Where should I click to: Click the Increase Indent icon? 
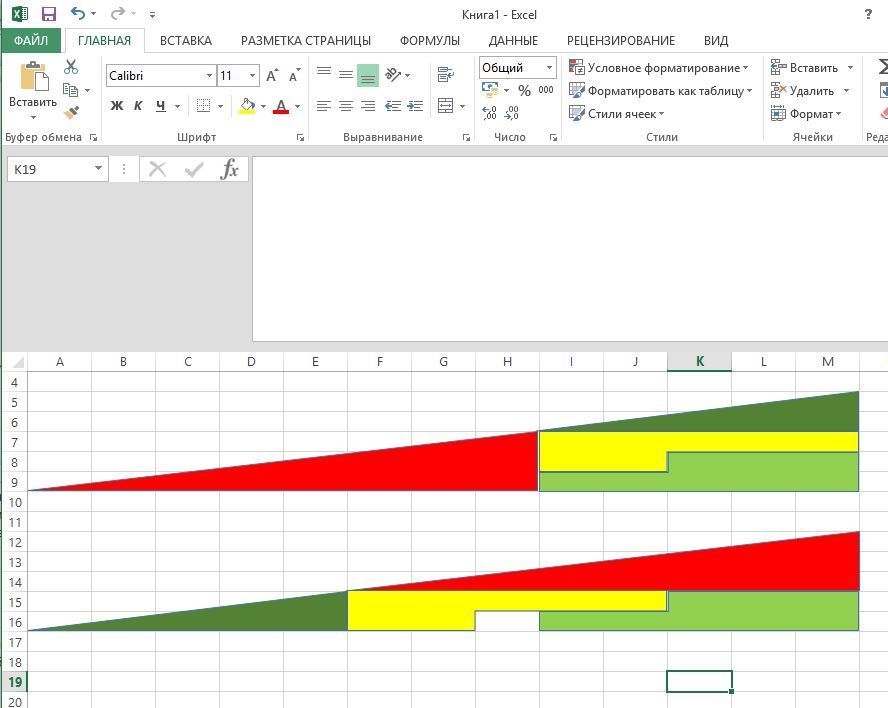pyautogui.click(x=415, y=106)
